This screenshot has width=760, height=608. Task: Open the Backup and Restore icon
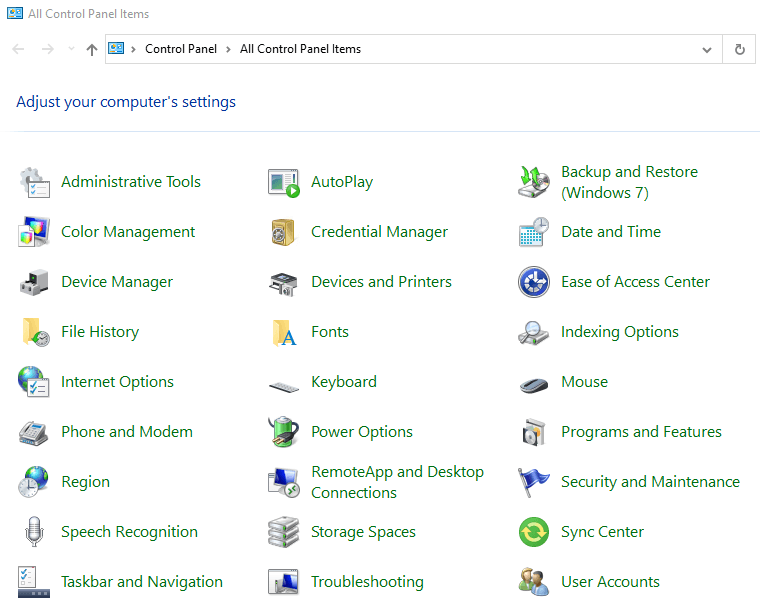pos(534,182)
